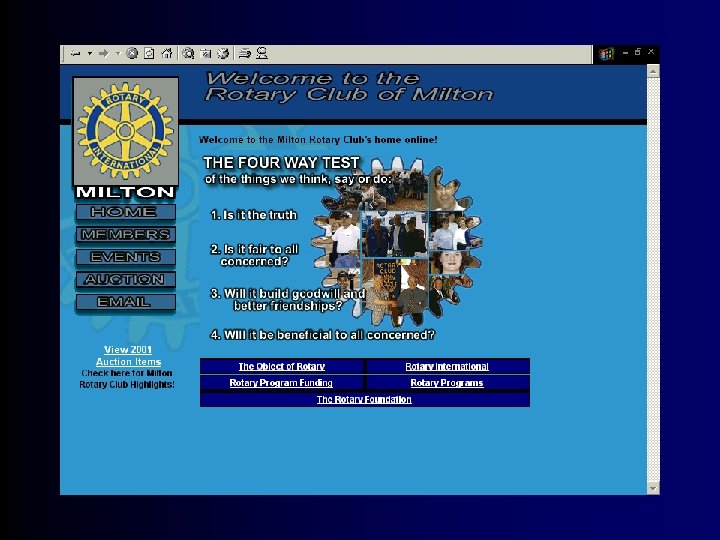Click the Windows logo throbber icon
Viewport: 720px width, 540px height.
[606, 54]
